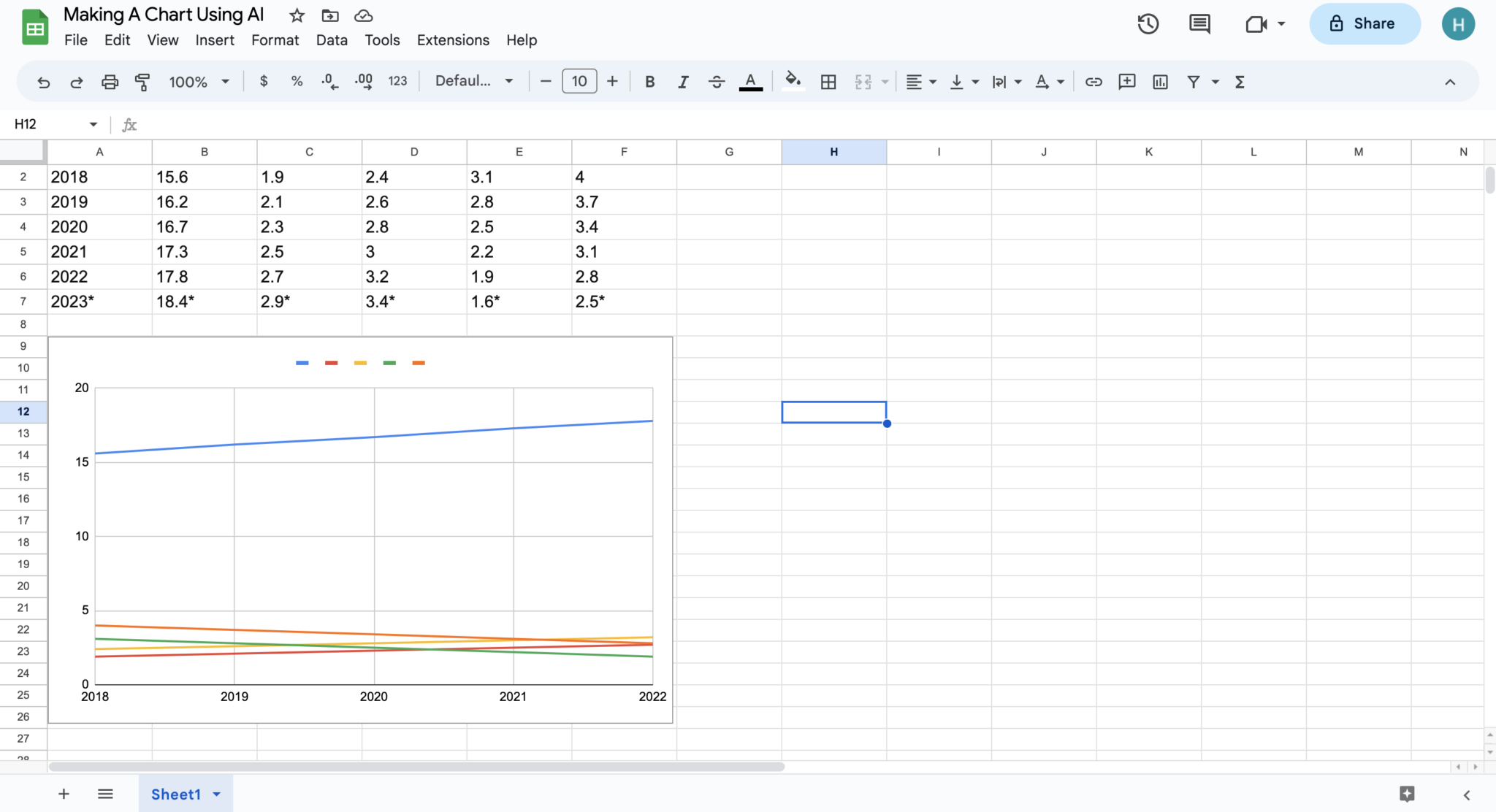This screenshot has height=812, width=1496.
Task: Toggle bold formatting
Action: coord(648,81)
